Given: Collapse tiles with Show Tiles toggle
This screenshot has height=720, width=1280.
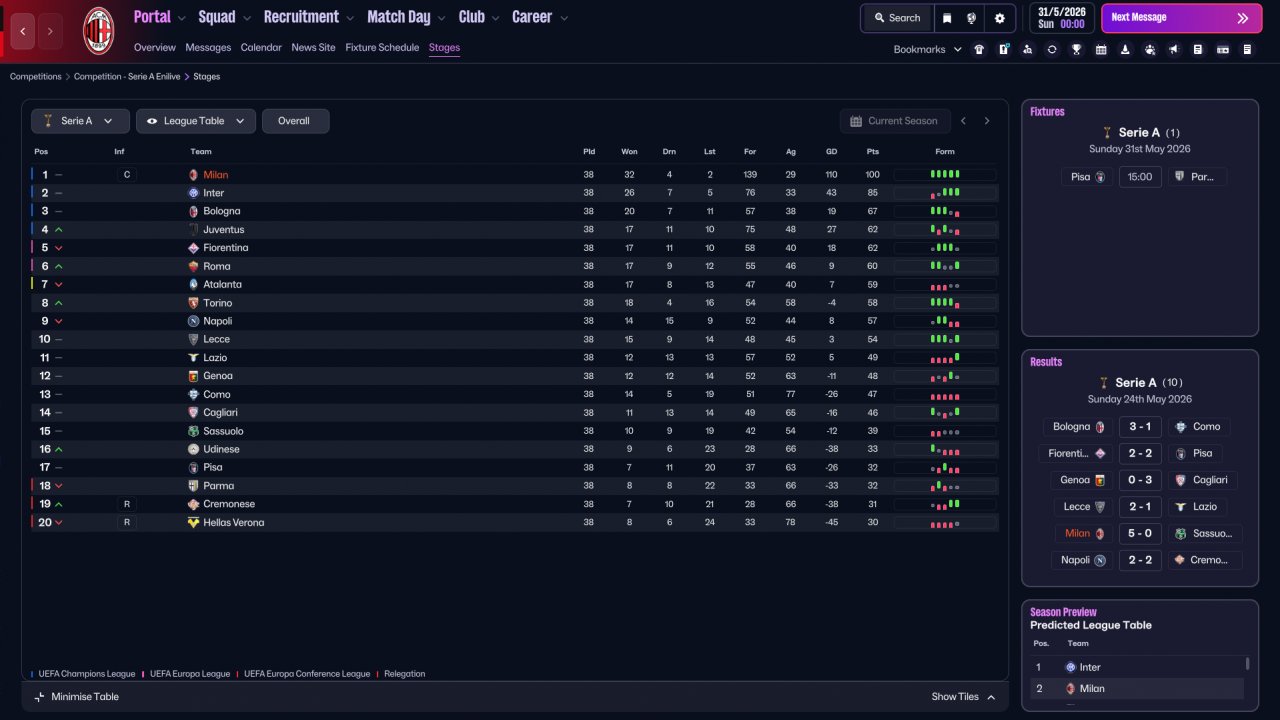Looking at the screenshot, I should coord(964,697).
